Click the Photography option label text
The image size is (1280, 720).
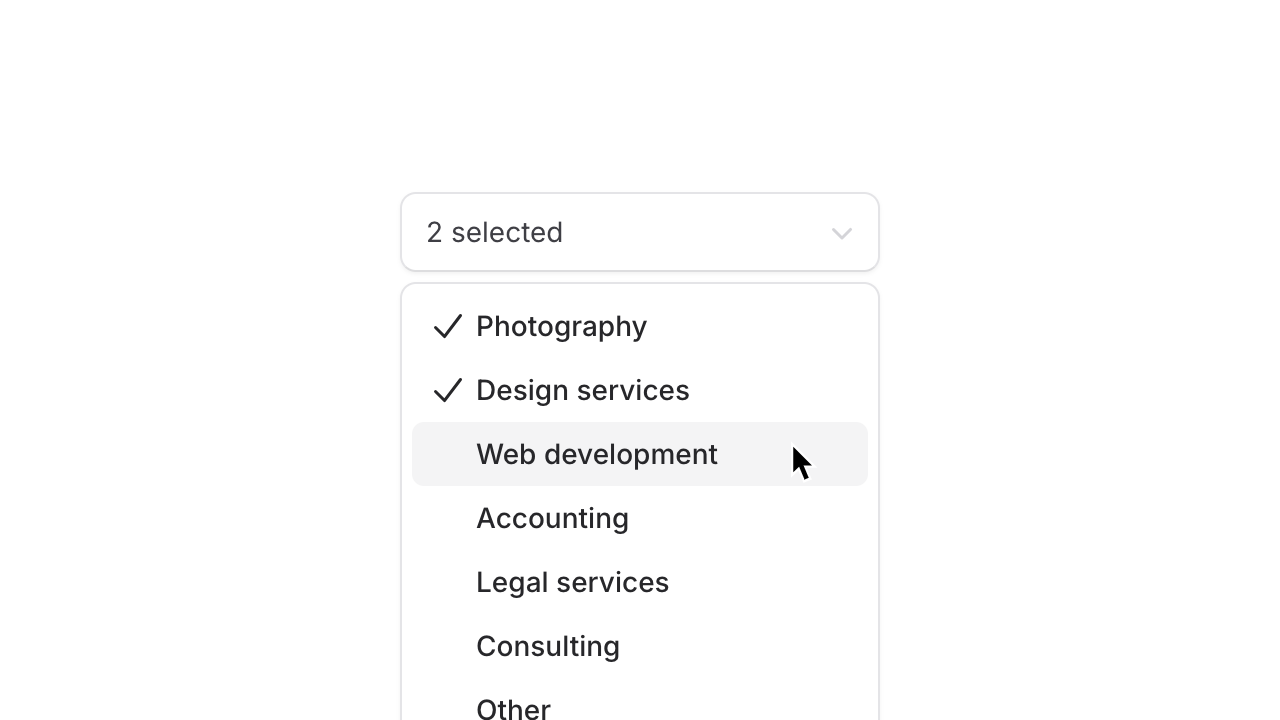(x=561, y=326)
